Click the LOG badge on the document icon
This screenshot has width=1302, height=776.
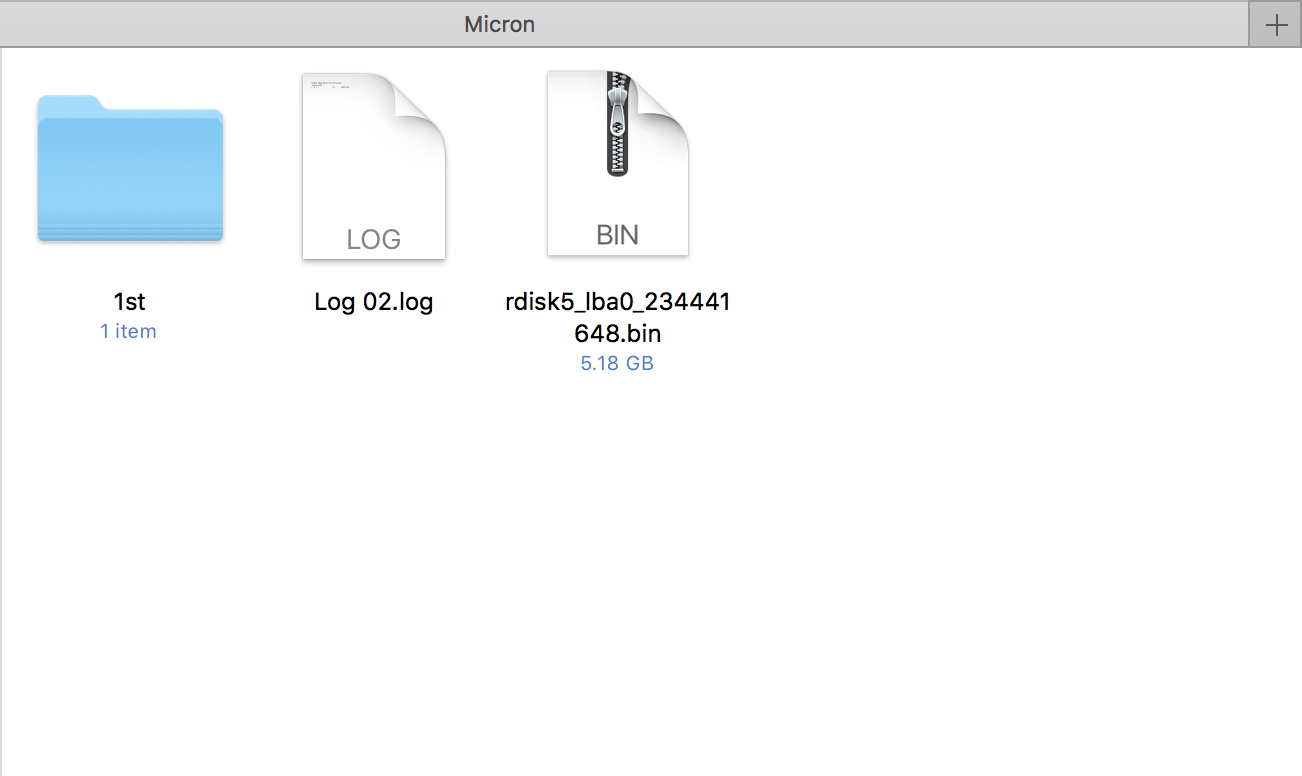pyautogui.click(x=373, y=240)
